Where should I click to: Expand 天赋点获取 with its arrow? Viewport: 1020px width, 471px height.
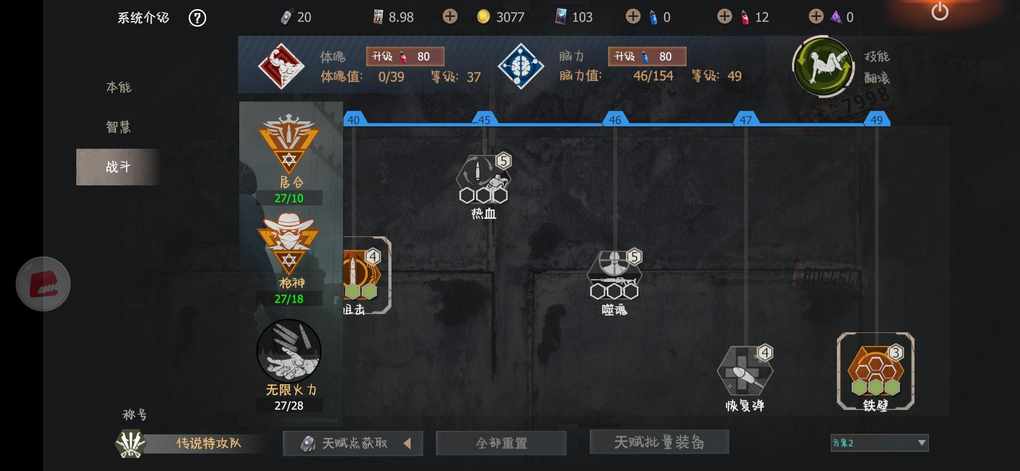tap(407, 444)
